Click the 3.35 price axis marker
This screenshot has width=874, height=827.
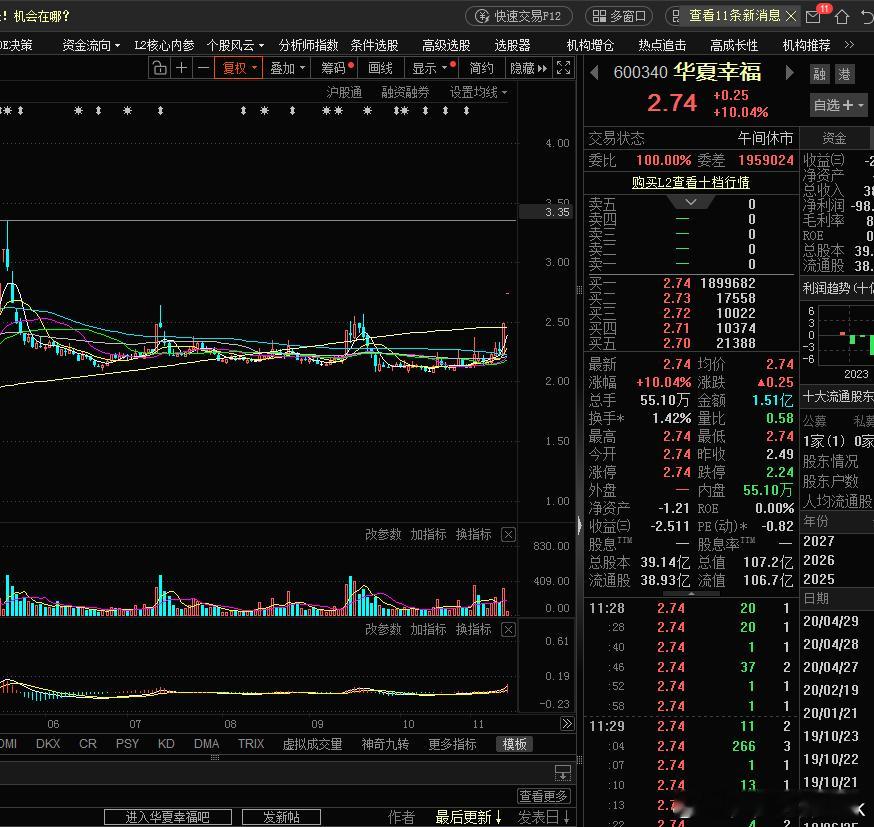click(546, 212)
